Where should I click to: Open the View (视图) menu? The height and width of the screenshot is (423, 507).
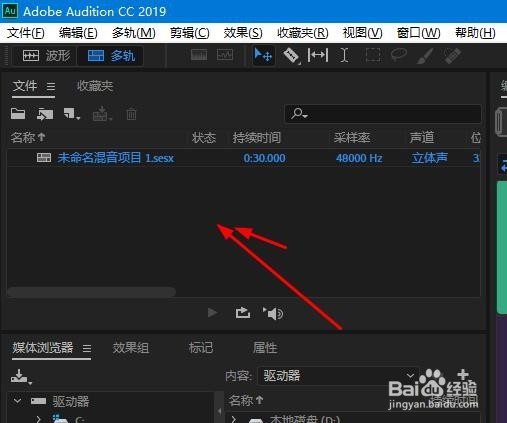click(362, 33)
